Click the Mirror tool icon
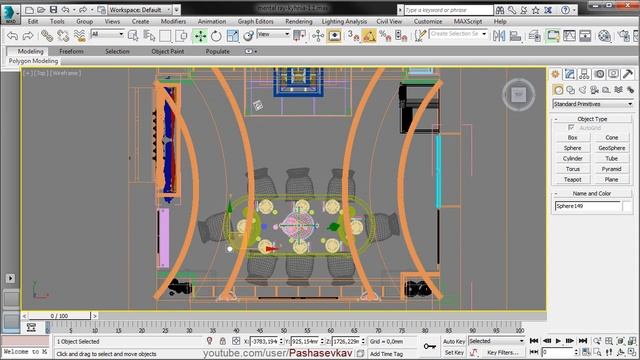Screen dimensions: 640x360 click(x=499, y=36)
